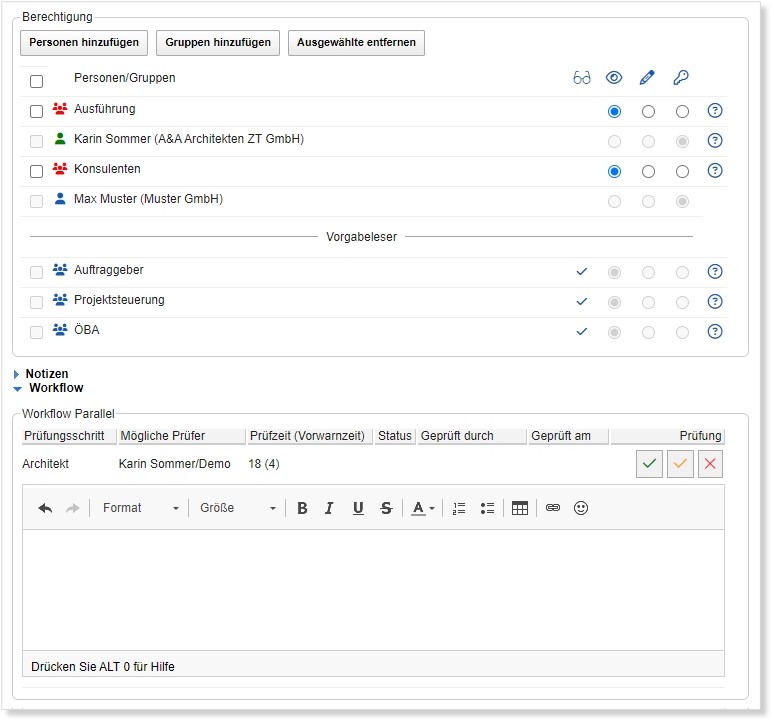Open the Format dropdown

pos(140,508)
